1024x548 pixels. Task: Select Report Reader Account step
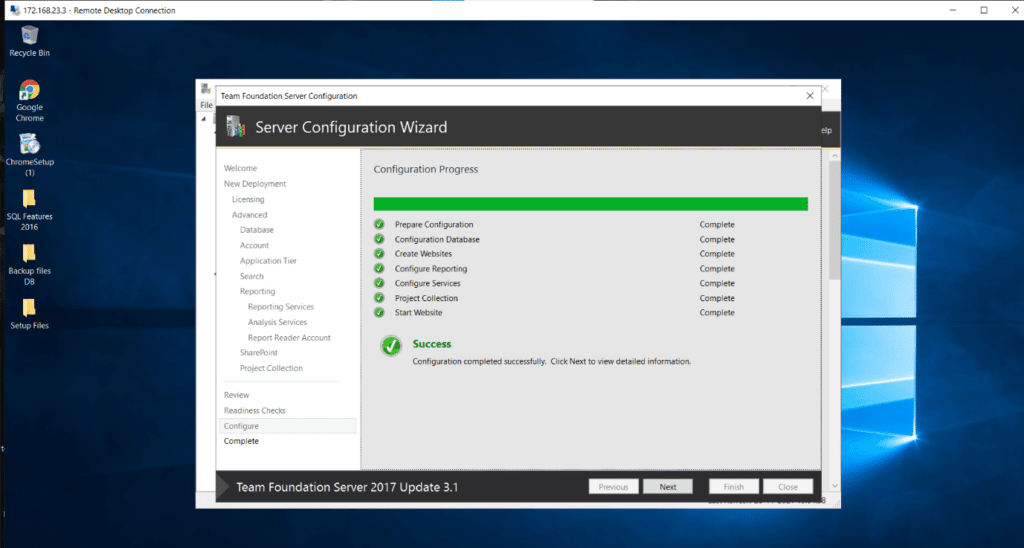pos(289,338)
